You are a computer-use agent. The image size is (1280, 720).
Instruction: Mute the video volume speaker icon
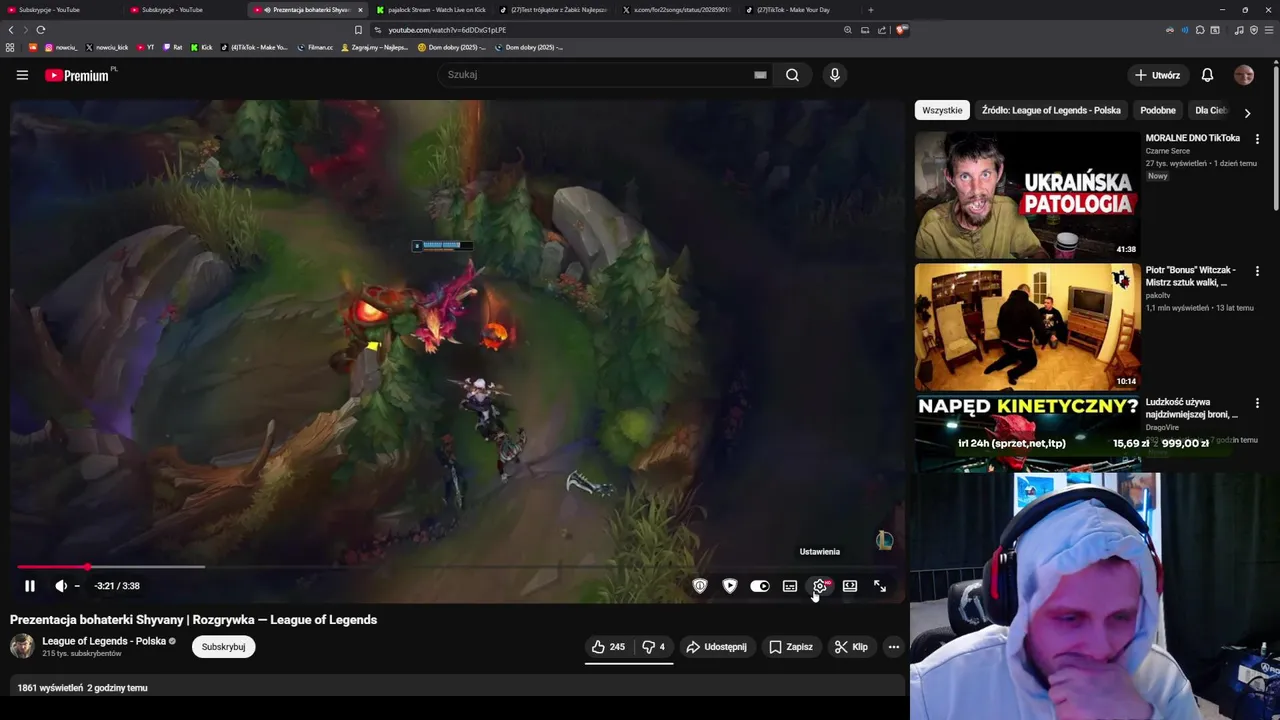click(61, 586)
